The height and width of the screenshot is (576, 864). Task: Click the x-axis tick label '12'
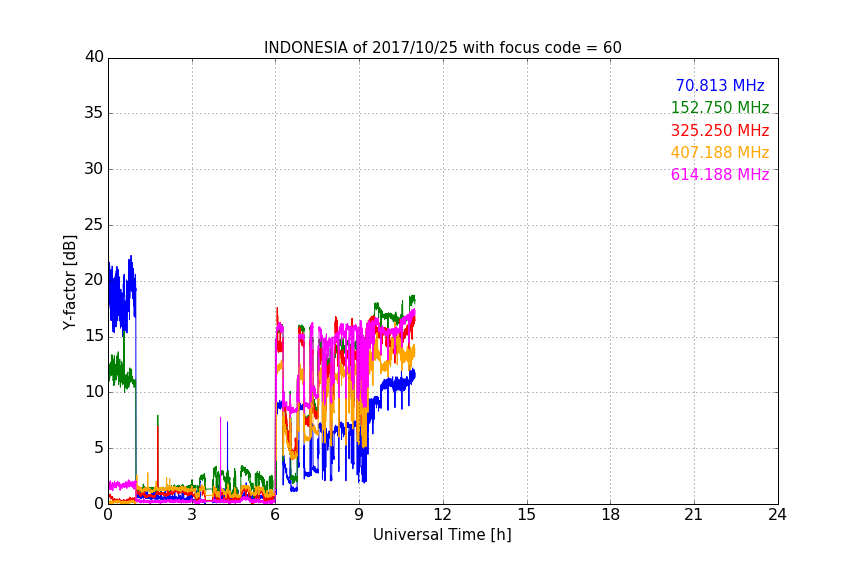pyautogui.click(x=442, y=515)
